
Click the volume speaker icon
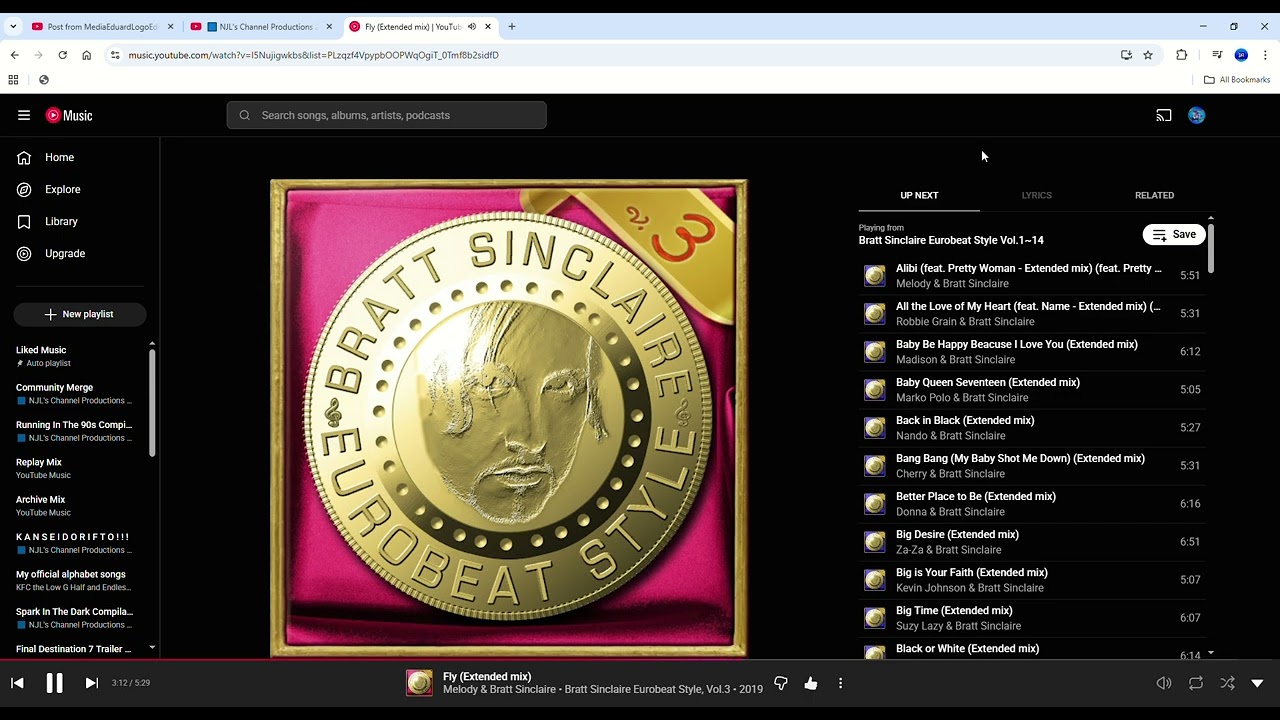coord(1164,683)
